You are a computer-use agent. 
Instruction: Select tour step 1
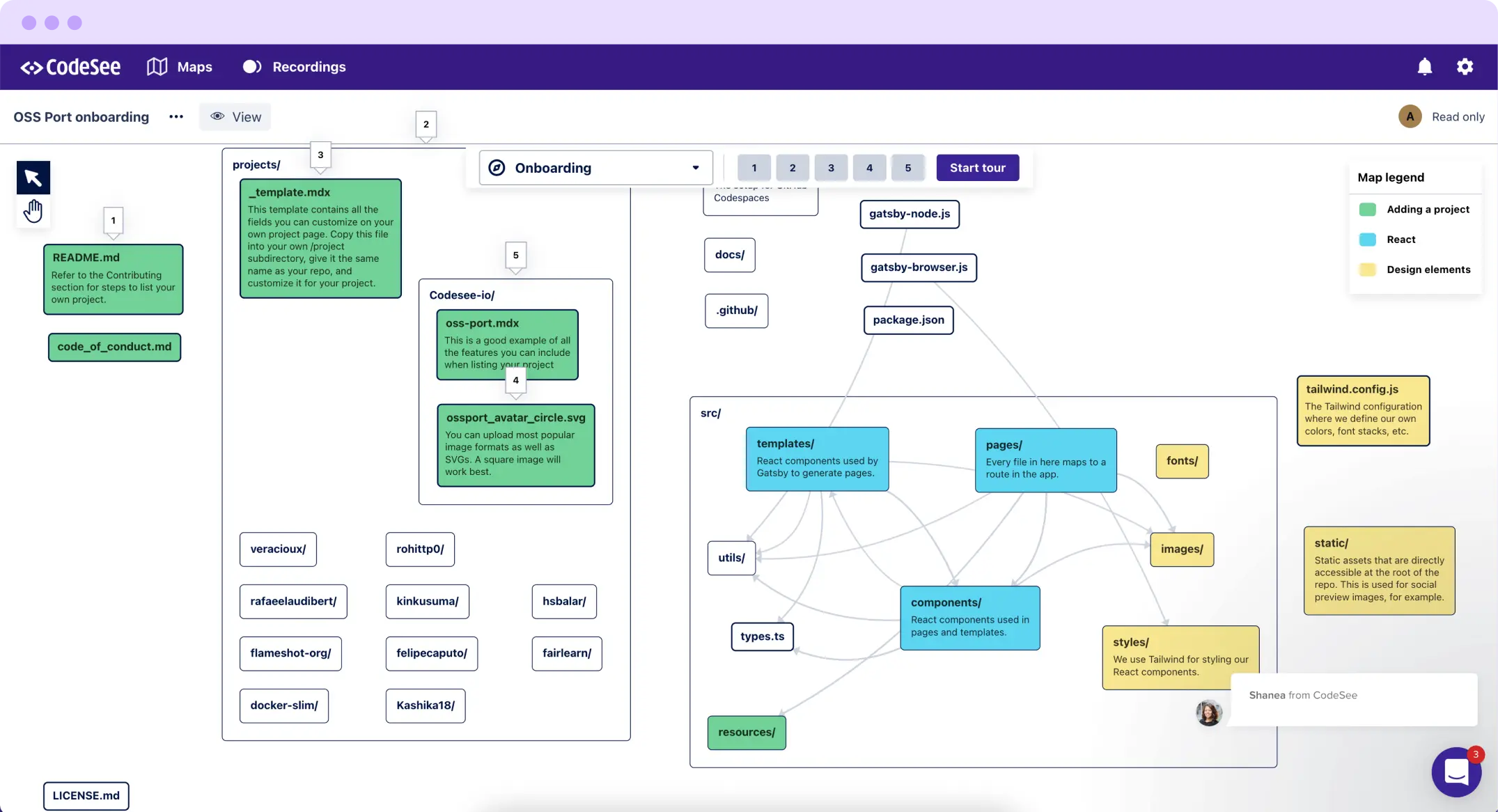(754, 167)
